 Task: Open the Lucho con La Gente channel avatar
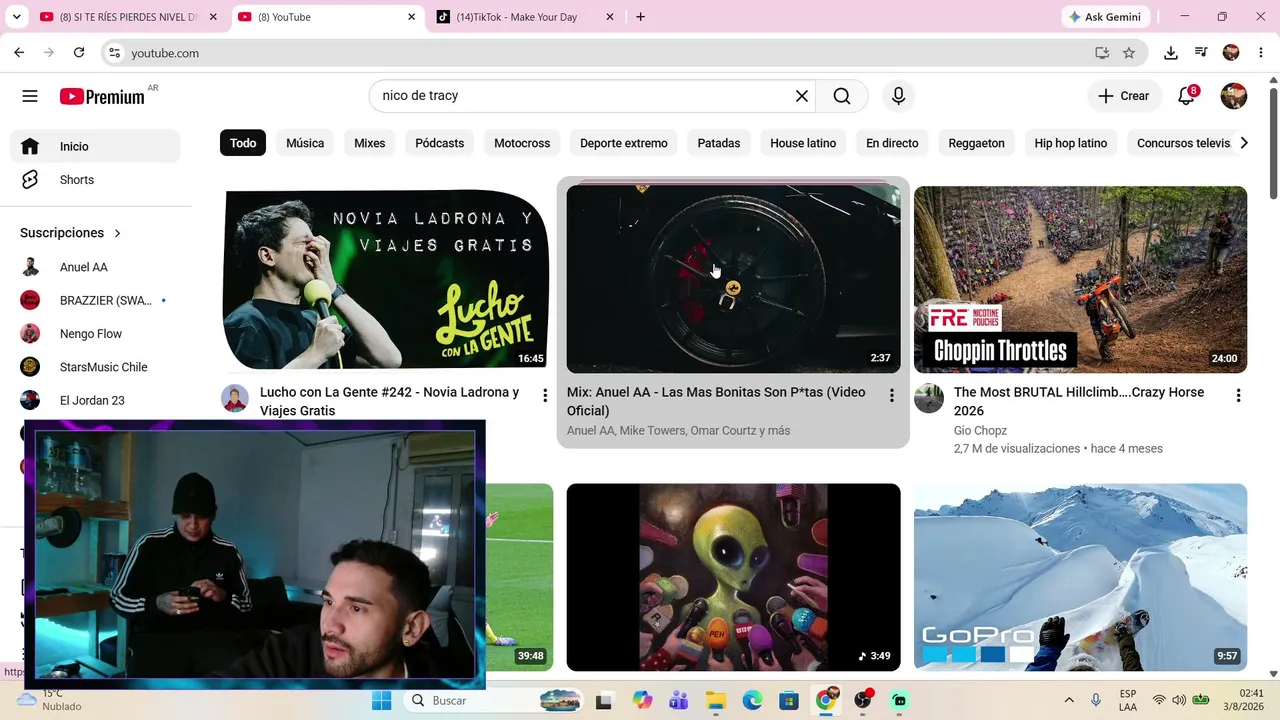click(x=235, y=398)
